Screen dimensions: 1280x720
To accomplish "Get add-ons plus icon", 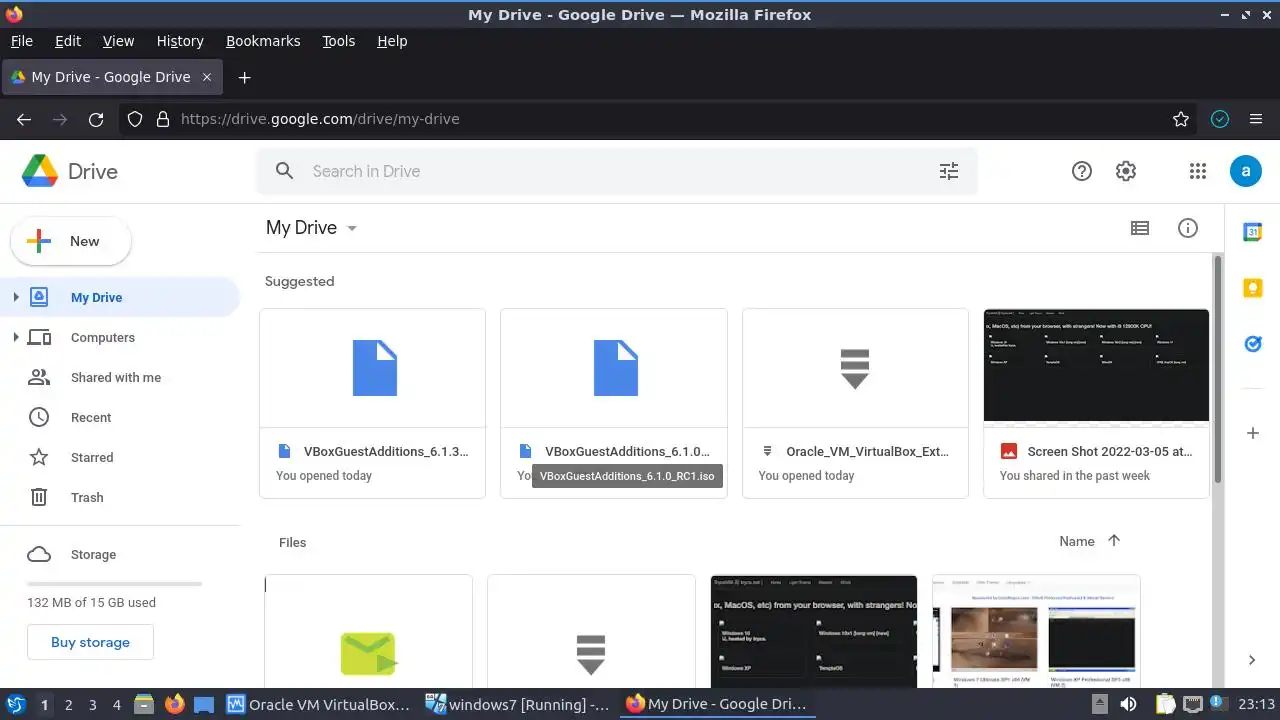I will pos(1252,433).
